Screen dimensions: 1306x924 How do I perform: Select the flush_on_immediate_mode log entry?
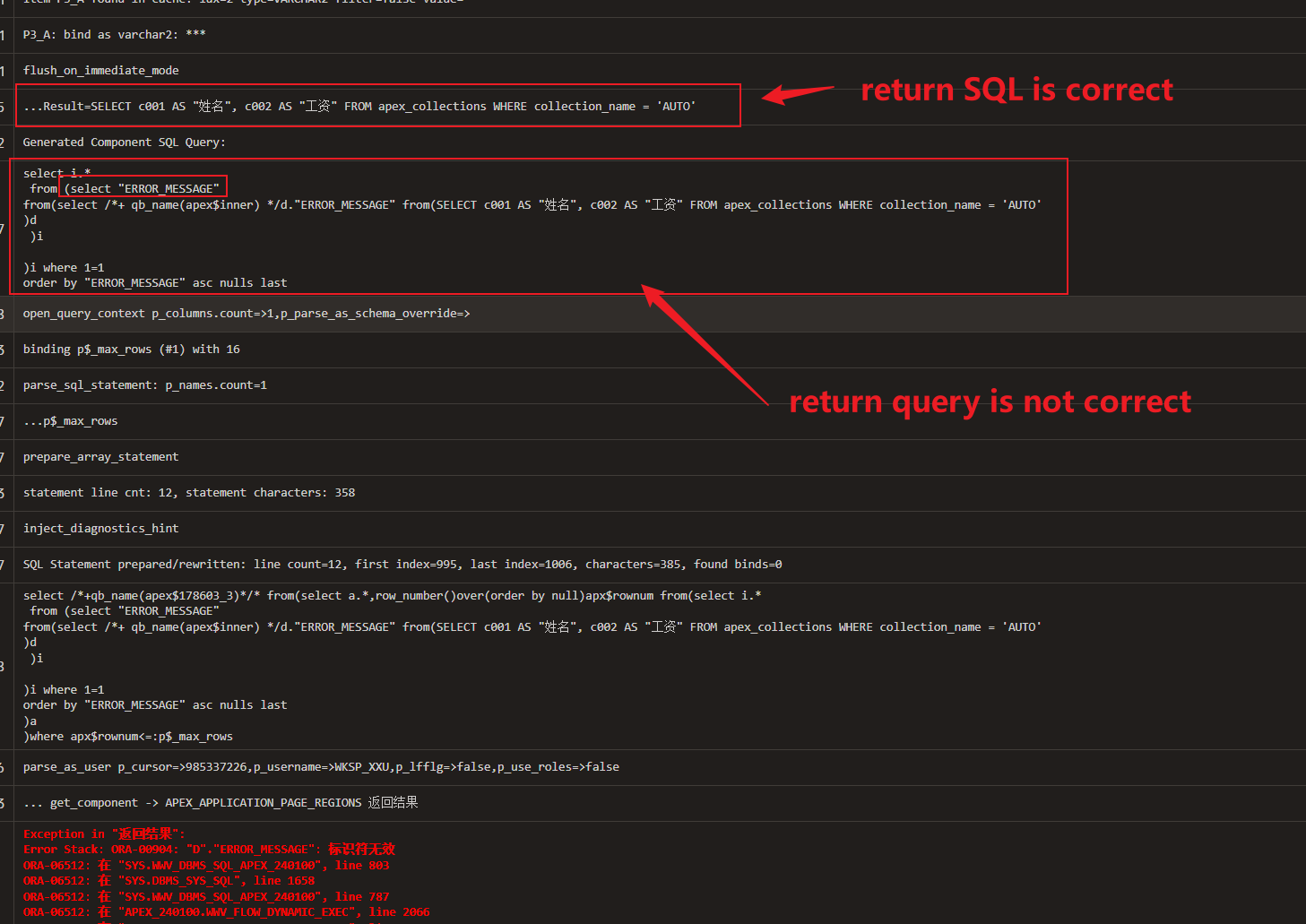pos(100,71)
